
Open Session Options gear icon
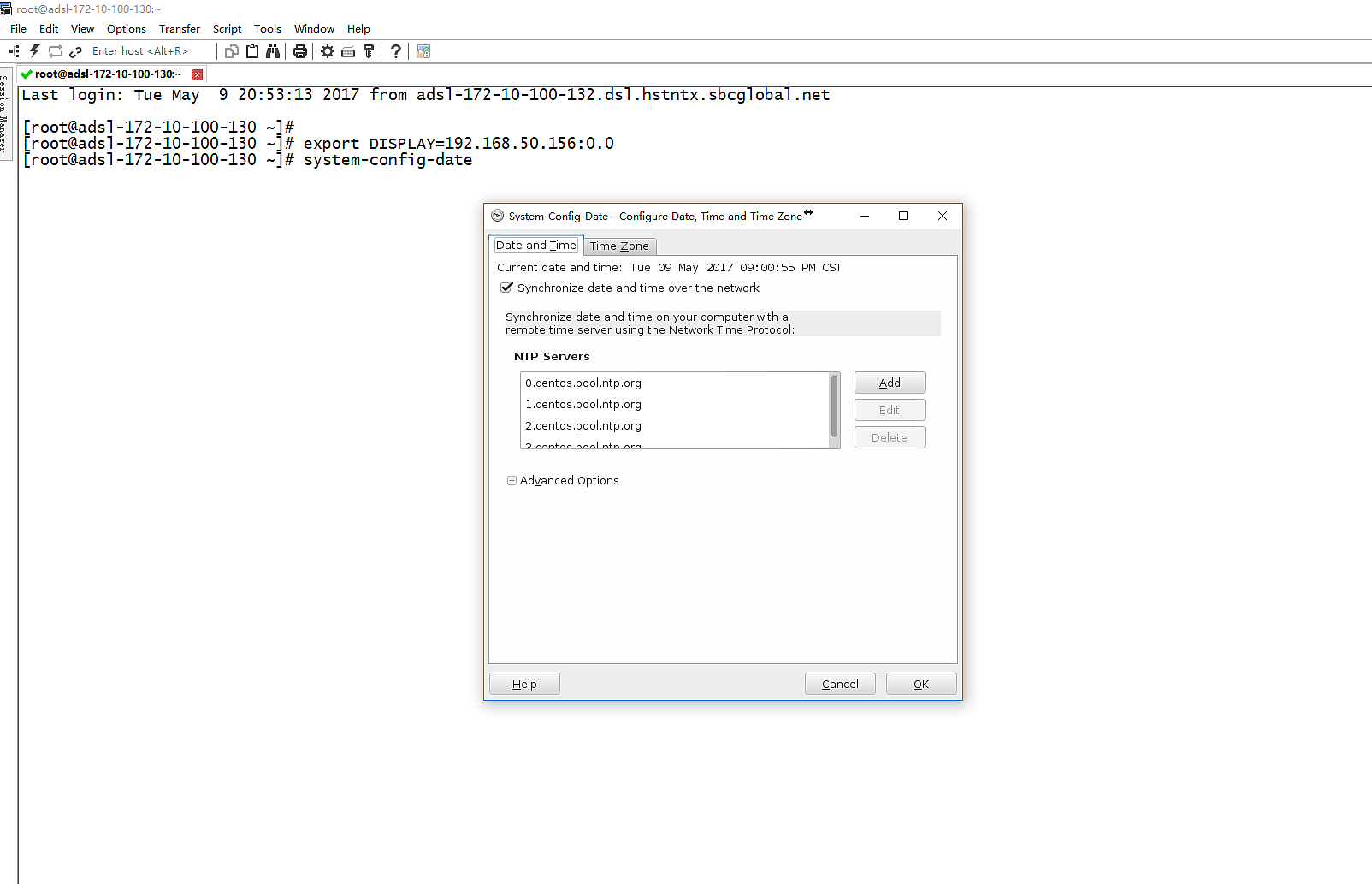[328, 51]
